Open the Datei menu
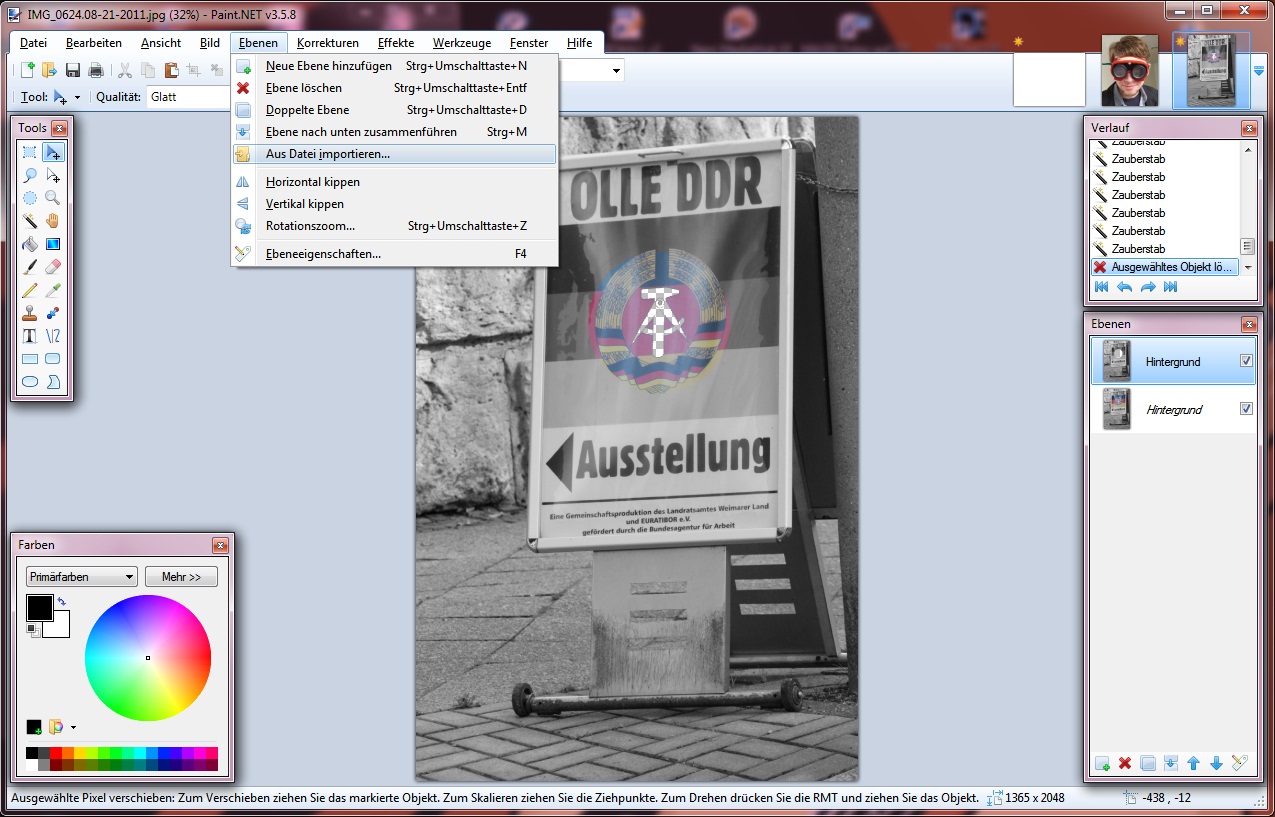The height and width of the screenshot is (817, 1275). 33,43
